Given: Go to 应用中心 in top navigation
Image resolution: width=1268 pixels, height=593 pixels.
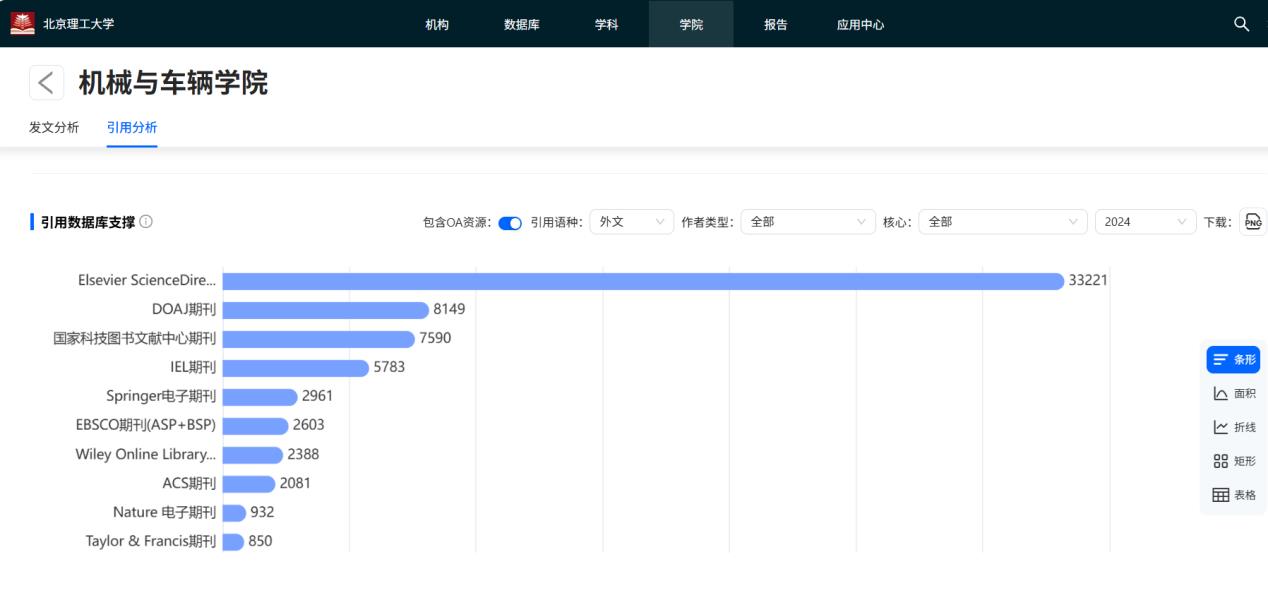Looking at the screenshot, I should click(x=860, y=24).
